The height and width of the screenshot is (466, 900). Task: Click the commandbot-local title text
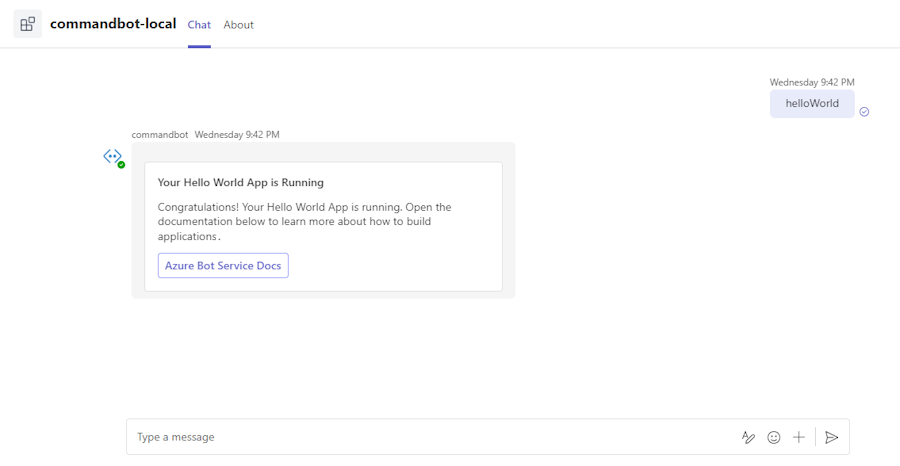tap(113, 24)
